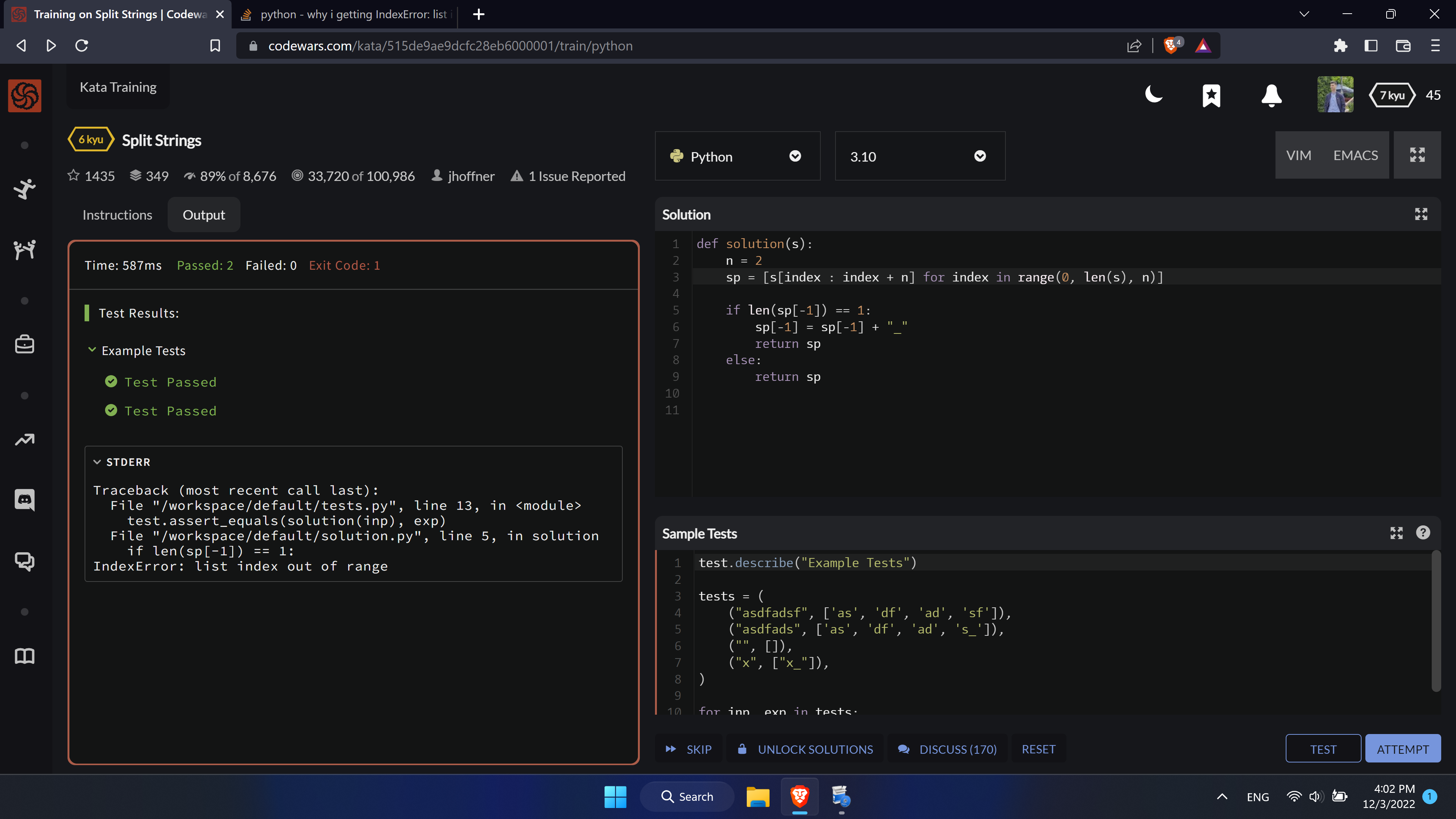Expand the Solution panel
The width and height of the screenshot is (1456, 819).
[x=1421, y=214]
